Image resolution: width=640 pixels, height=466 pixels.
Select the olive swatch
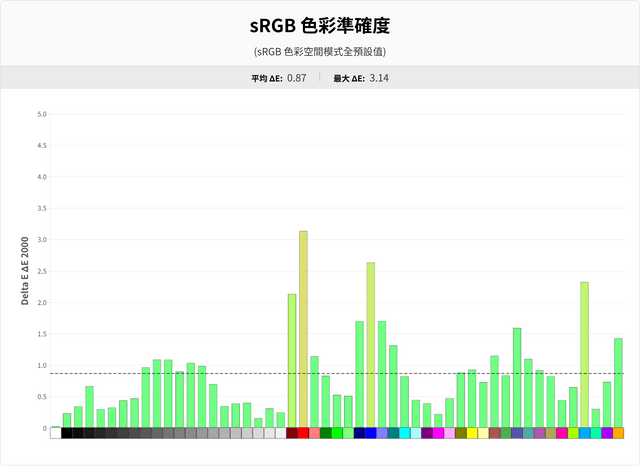(461, 433)
